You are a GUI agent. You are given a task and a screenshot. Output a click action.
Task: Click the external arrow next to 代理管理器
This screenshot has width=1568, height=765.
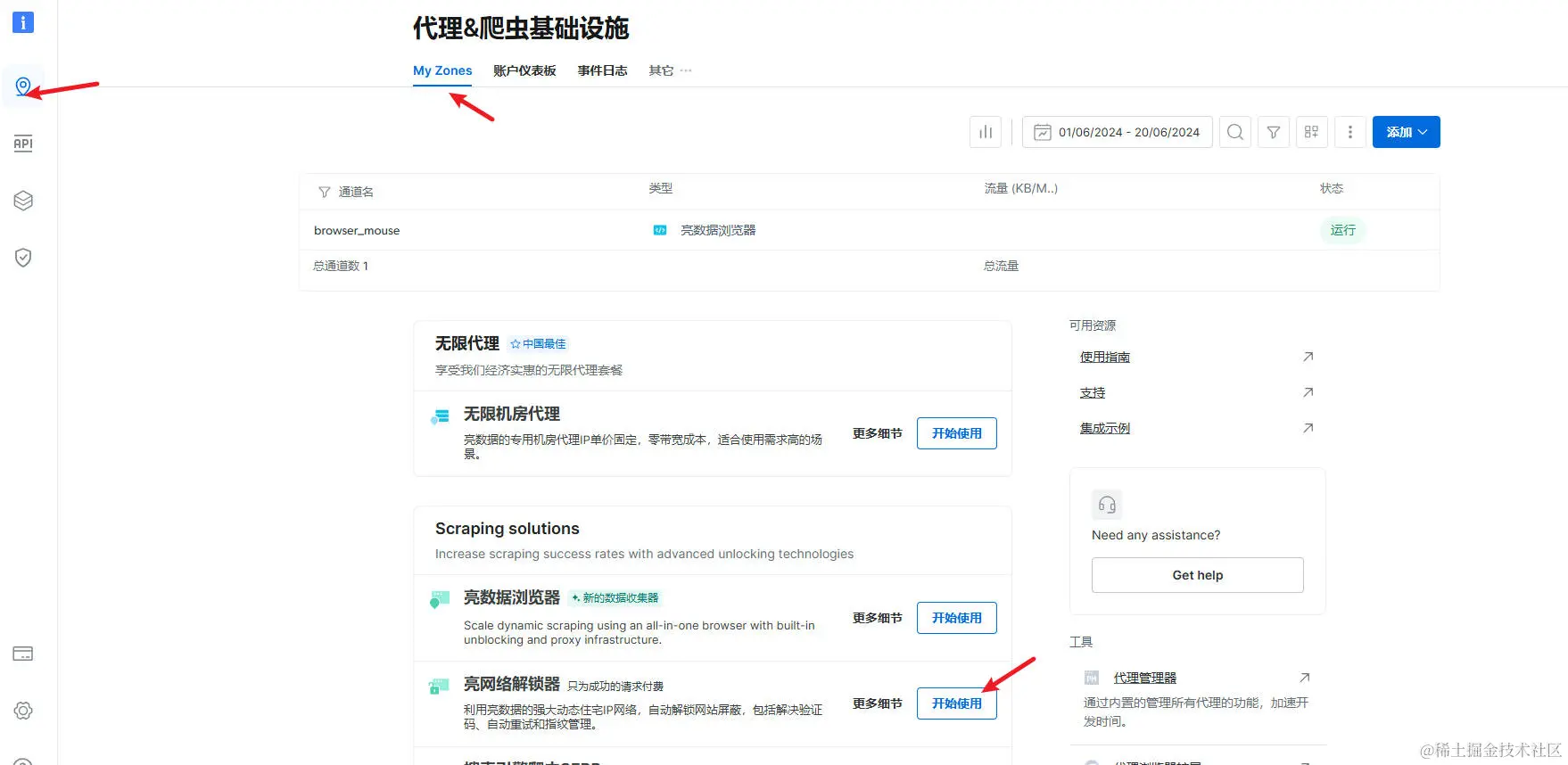coord(1305,678)
